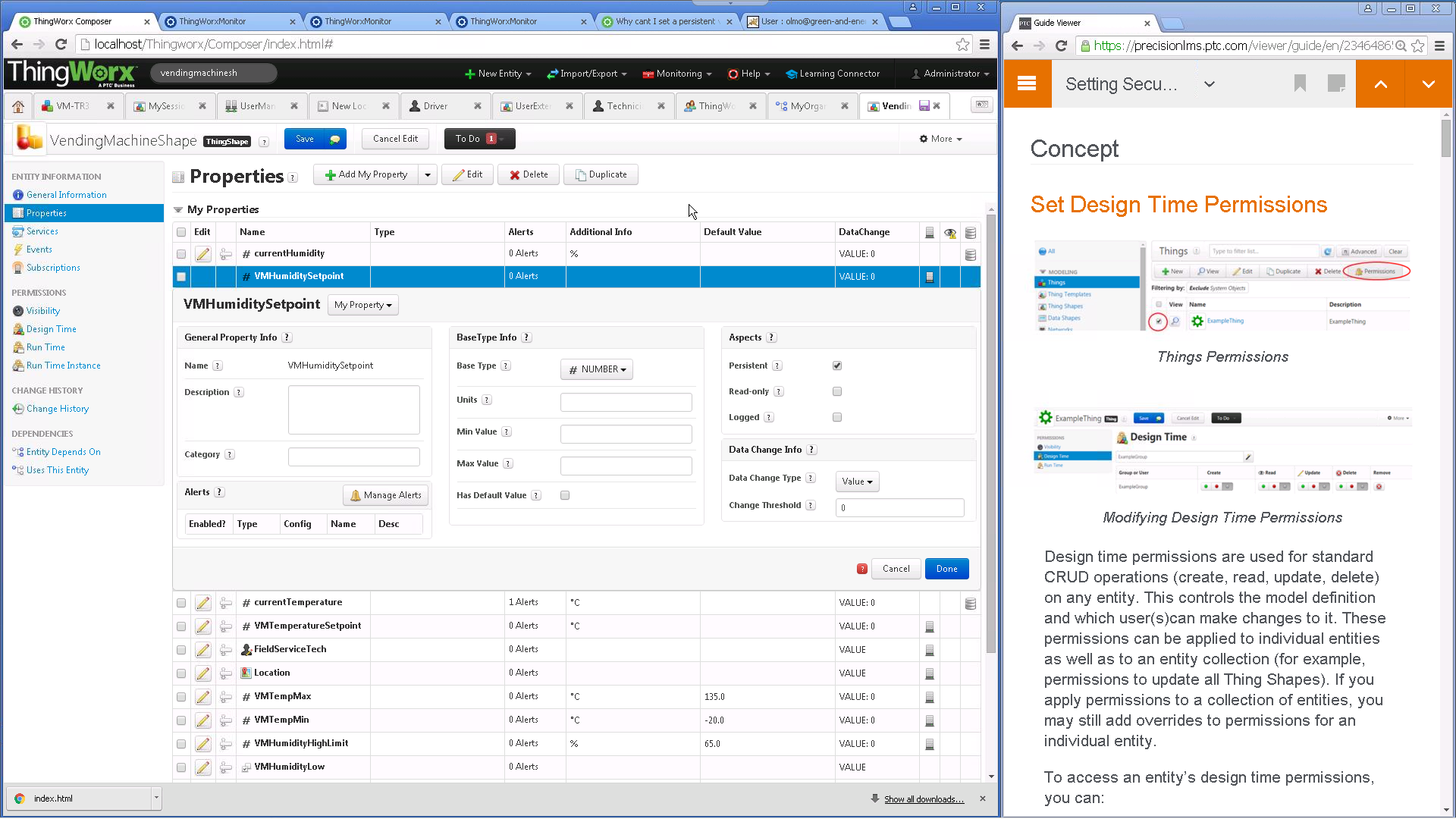This screenshot has width=1456, height=819.
Task: Check the Has Default Value box
Action: (x=565, y=495)
